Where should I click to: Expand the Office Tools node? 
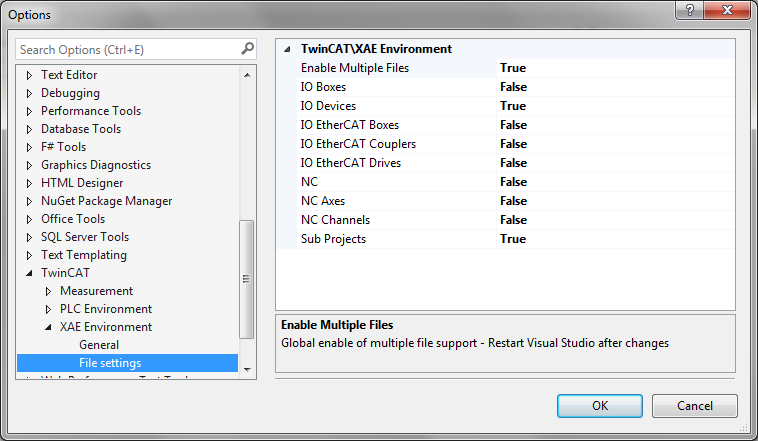click(29, 219)
